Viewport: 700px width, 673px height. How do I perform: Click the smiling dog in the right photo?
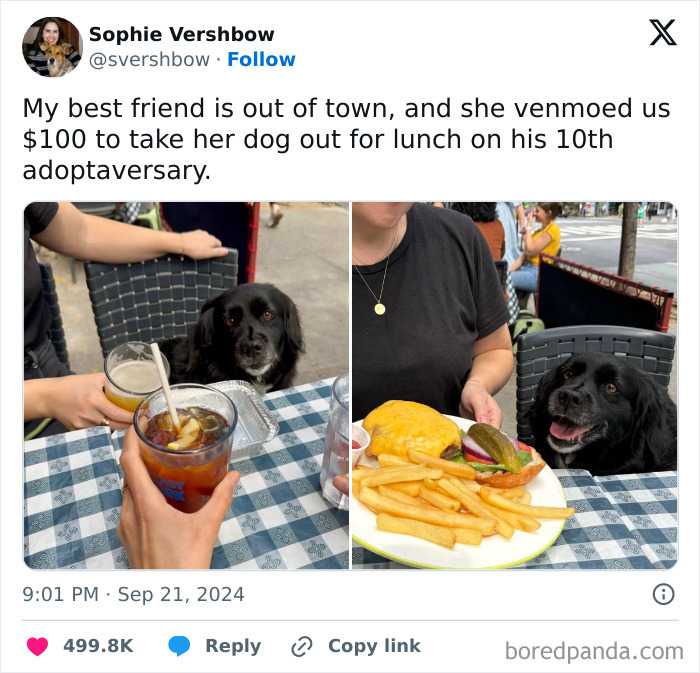(x=603, y=413)
